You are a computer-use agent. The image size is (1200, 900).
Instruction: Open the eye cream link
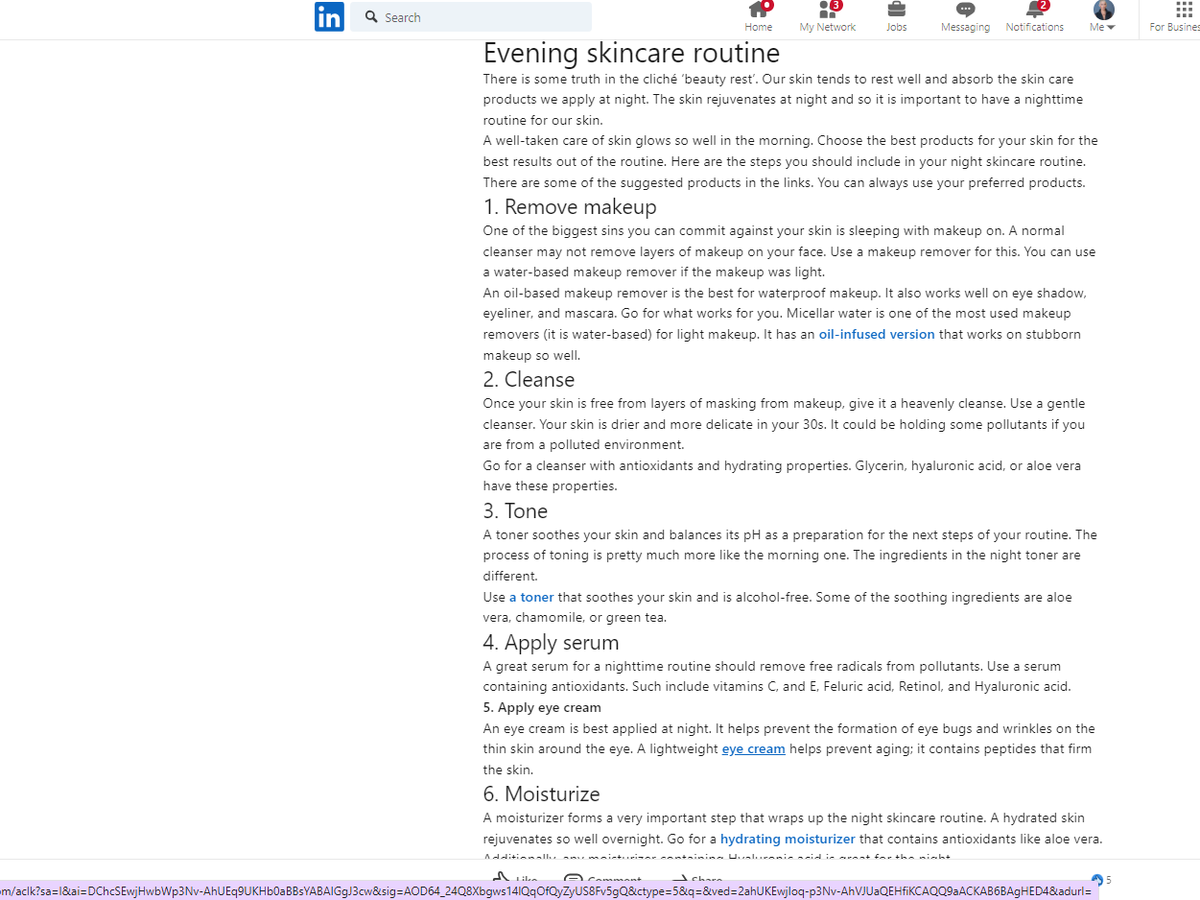coord(753,749)
